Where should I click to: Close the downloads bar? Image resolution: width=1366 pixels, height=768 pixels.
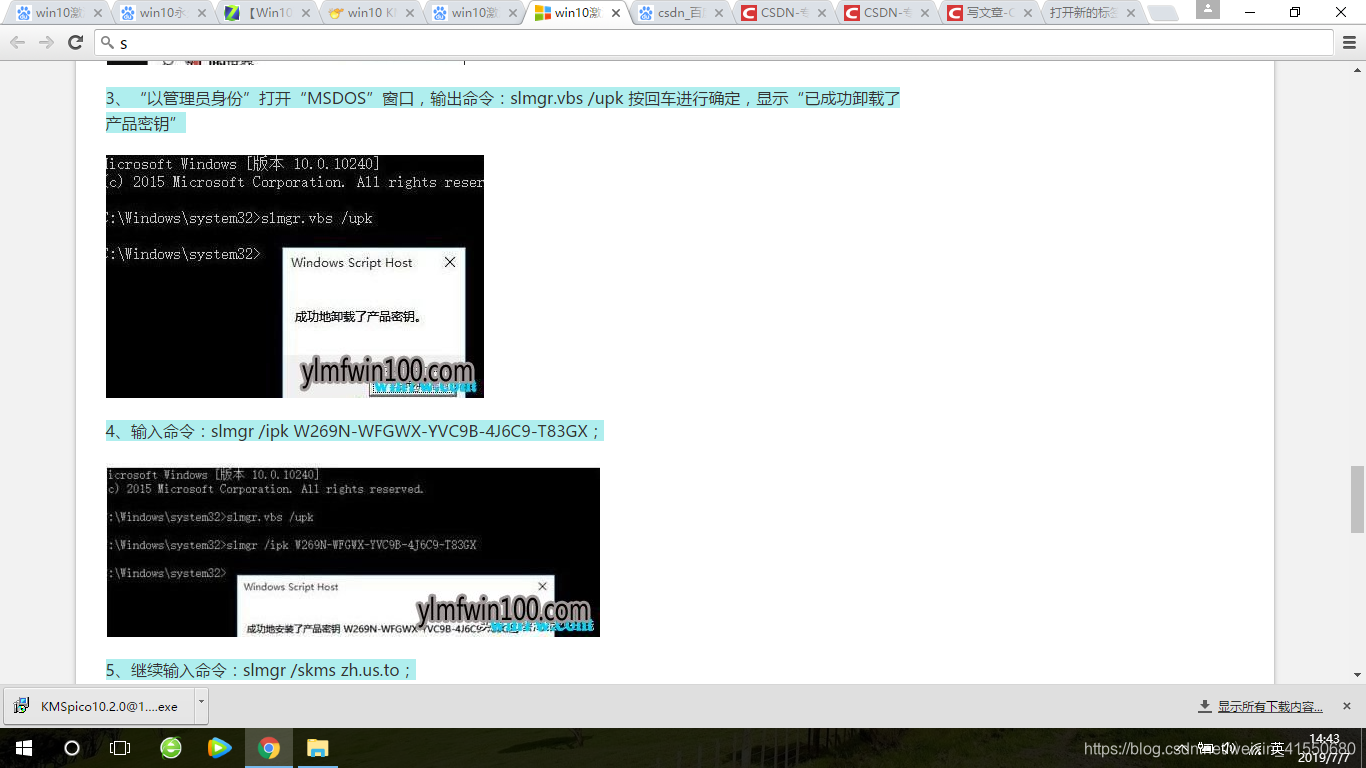(1347, 706)
